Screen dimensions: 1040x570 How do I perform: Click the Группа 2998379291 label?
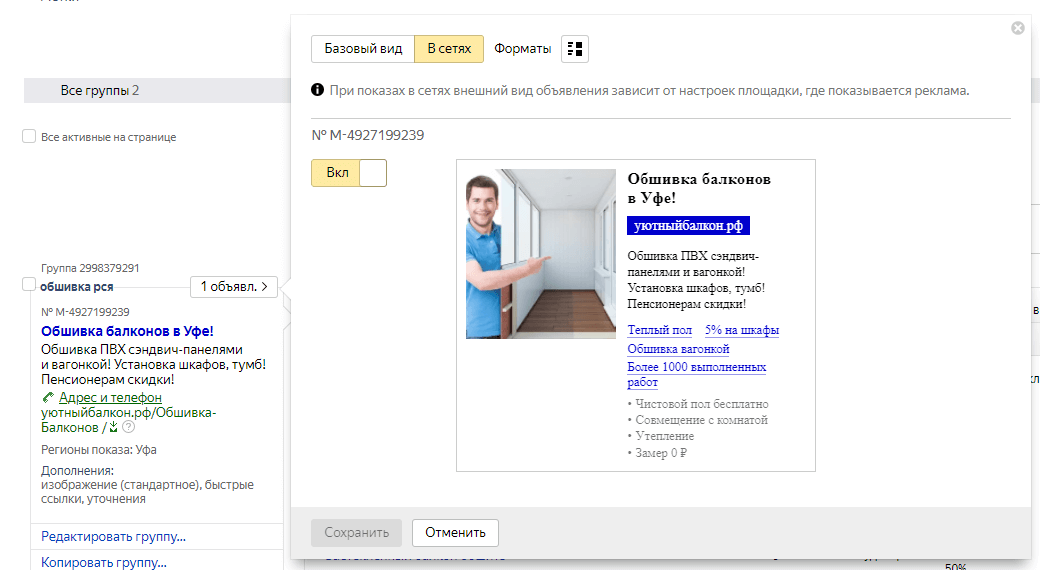tap(90, 268)
